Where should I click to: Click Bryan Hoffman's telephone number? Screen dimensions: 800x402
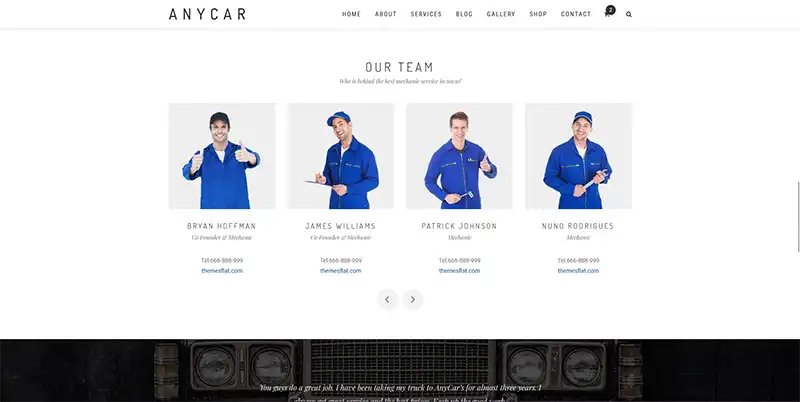coord(222,260)
